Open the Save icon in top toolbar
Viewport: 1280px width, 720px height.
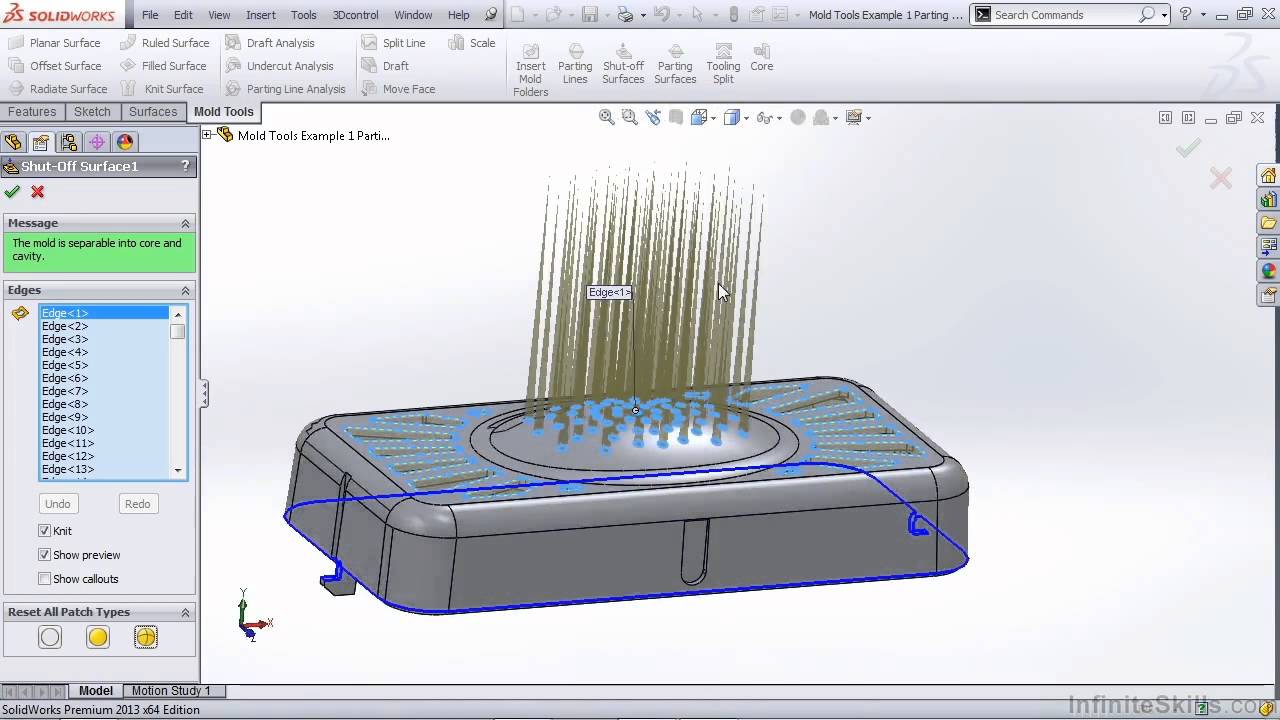(x=590, y=14)
